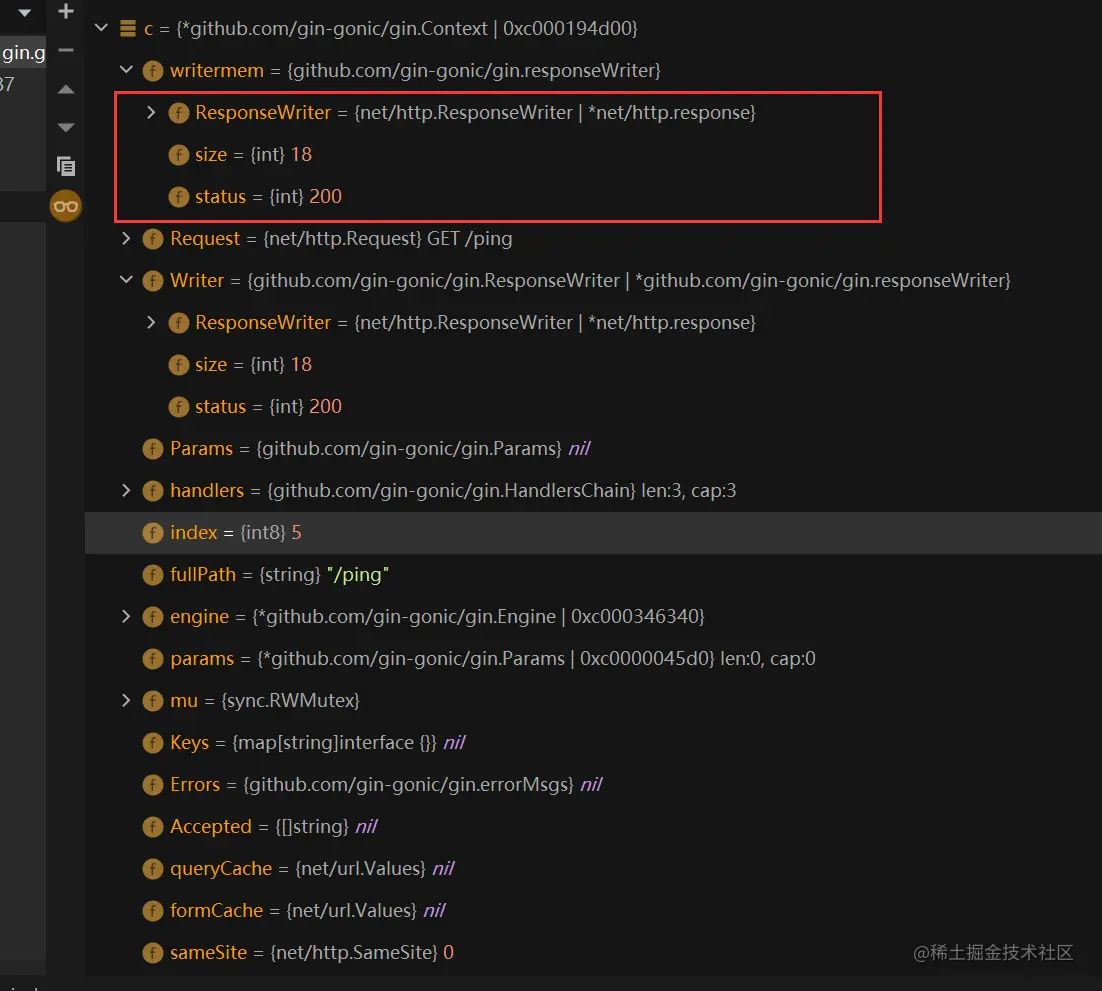Move watch up with the up arrow
1102x991 pixels.
click(x=66, y=89)
